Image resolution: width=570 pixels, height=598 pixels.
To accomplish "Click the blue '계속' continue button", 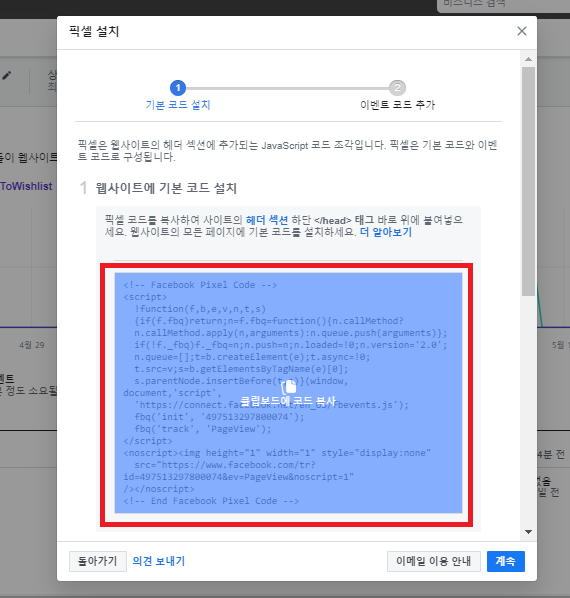I will point(506,561).
